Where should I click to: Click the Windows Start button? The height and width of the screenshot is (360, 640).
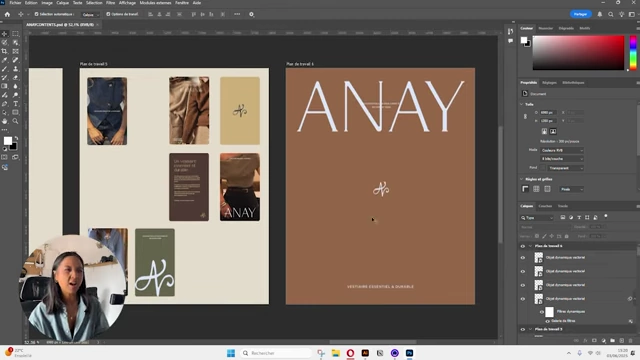(231, 353)
